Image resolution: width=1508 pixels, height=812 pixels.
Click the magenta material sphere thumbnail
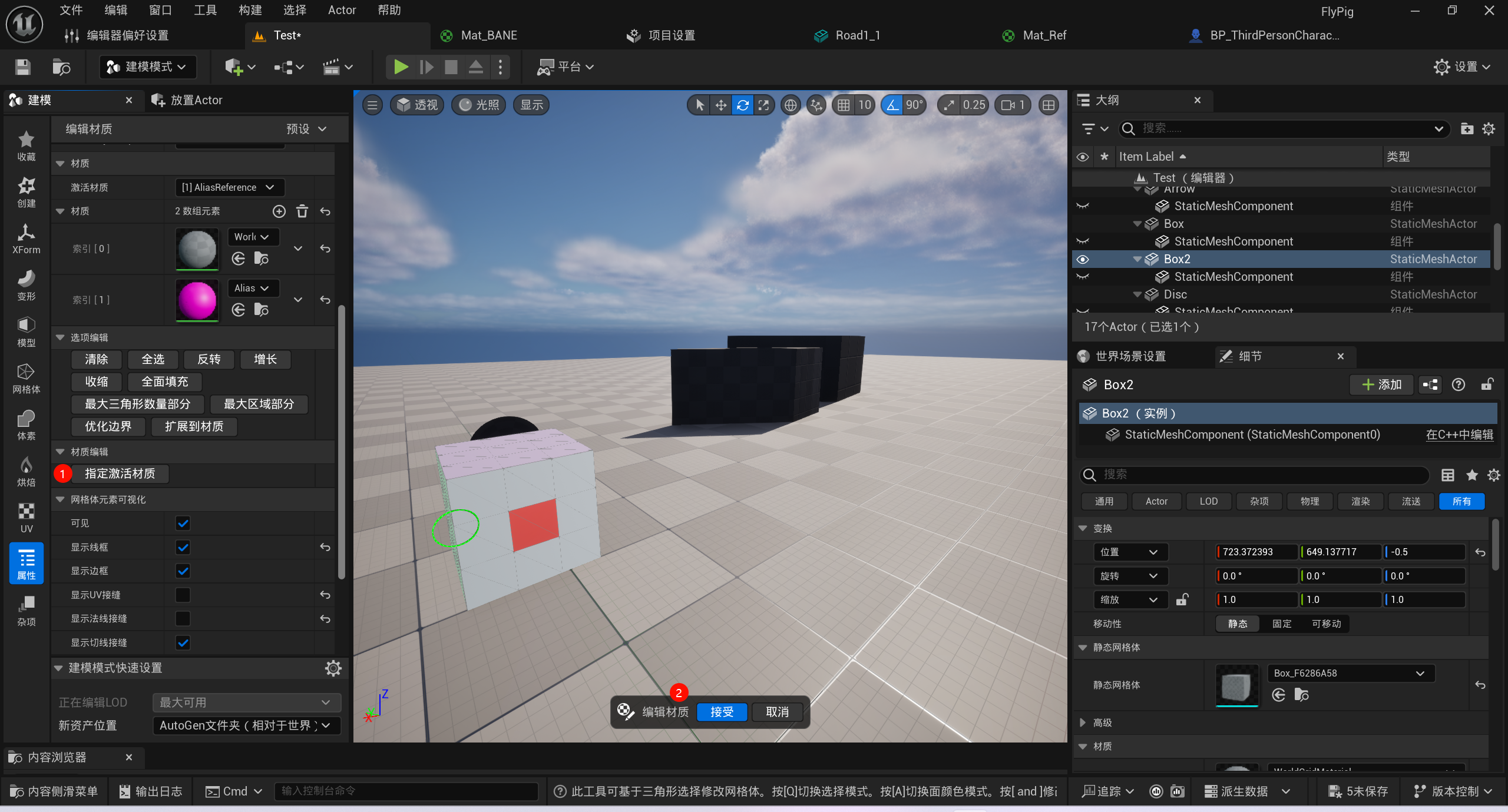197,300
